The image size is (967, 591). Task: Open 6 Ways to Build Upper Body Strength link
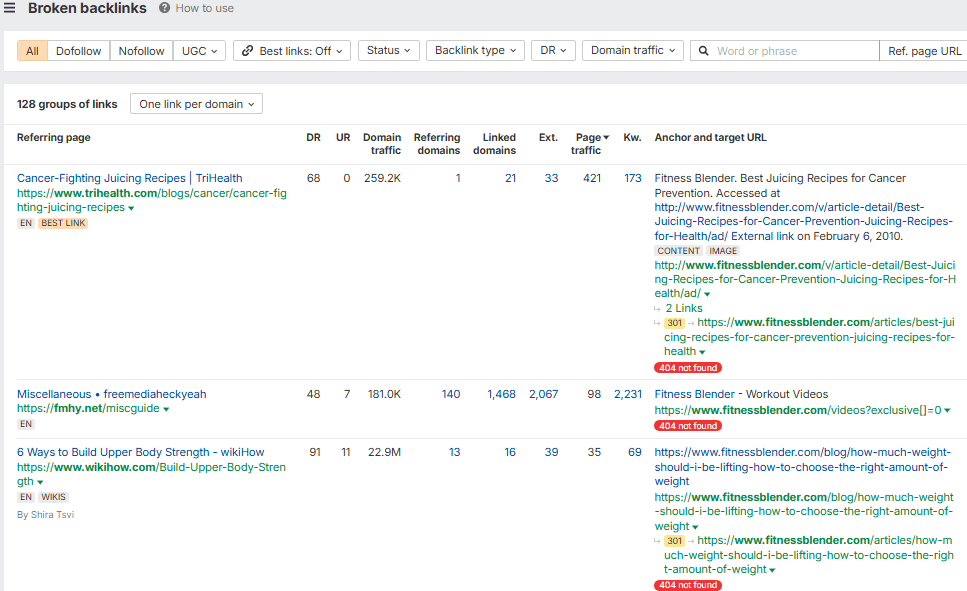click(x=141, y=452)
